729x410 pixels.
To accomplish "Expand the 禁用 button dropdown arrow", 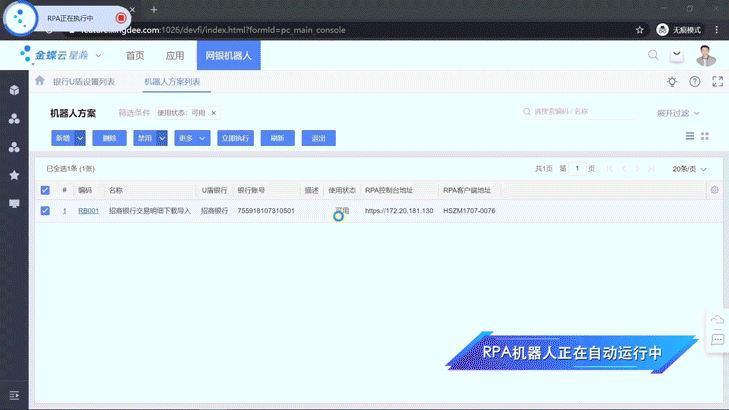I will click(x=162, y=138).
